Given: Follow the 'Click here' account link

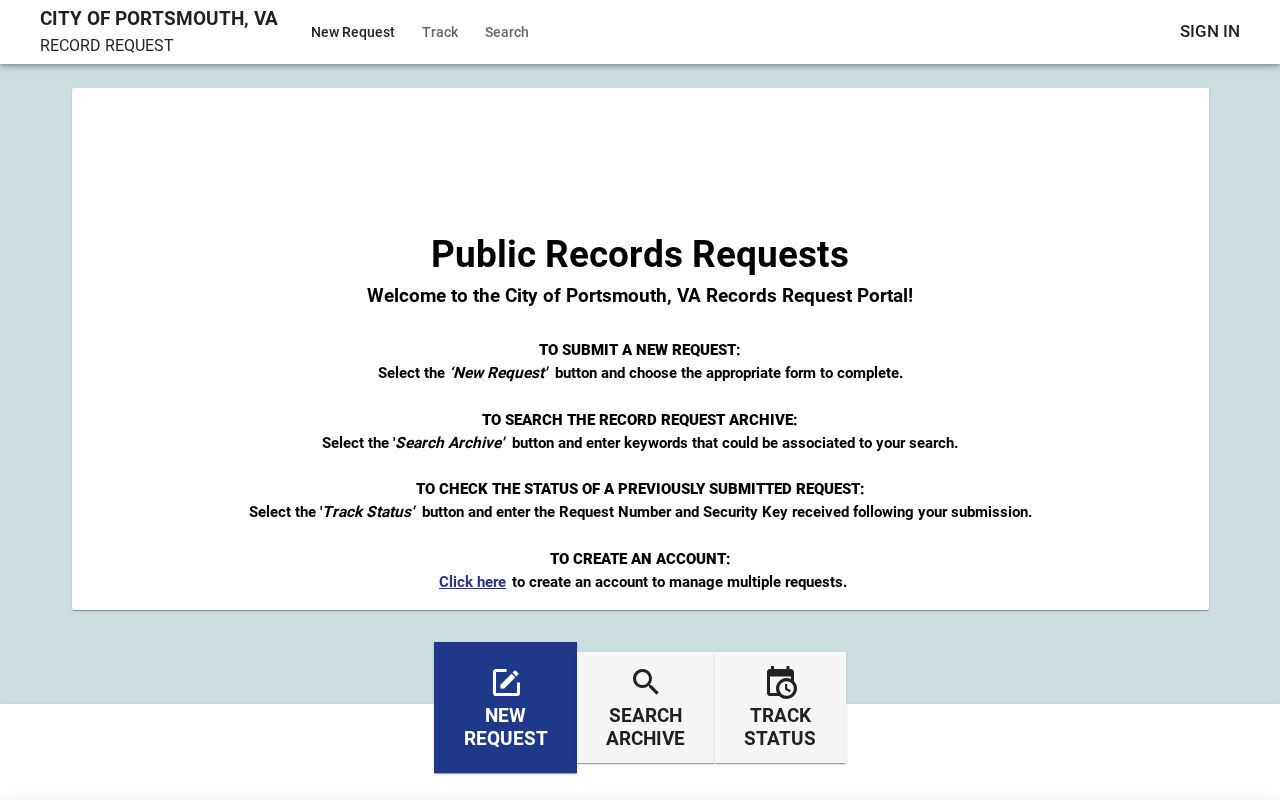Looking at the screenshot, I should point(472,582).
